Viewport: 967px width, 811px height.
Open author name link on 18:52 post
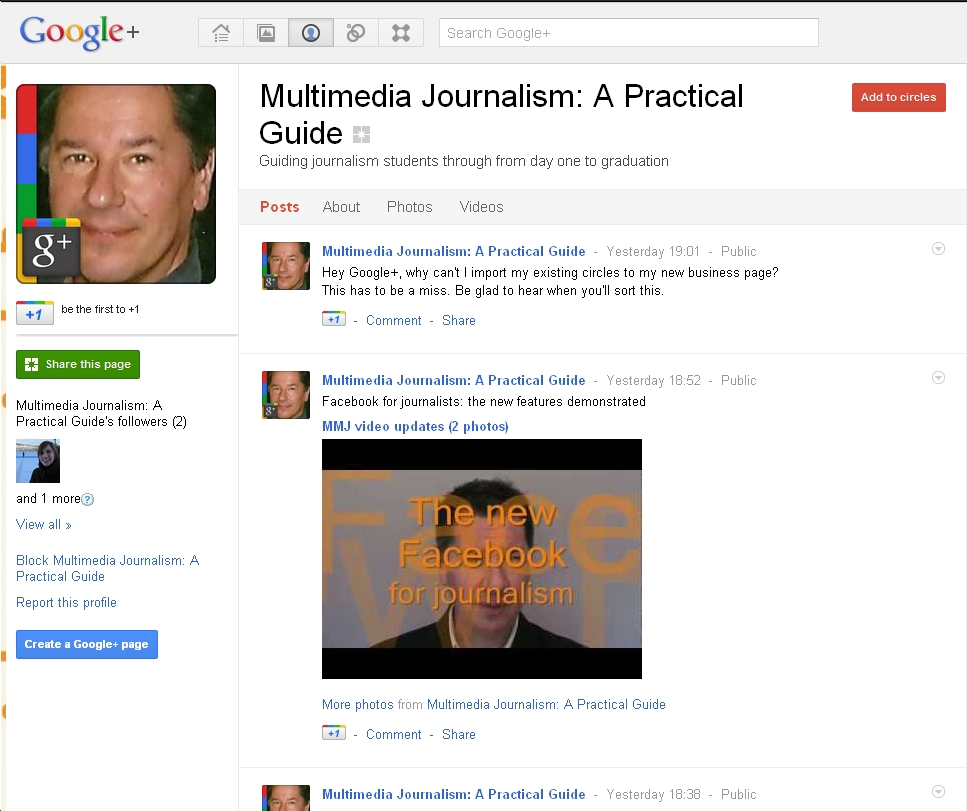(x=453, y=380)
